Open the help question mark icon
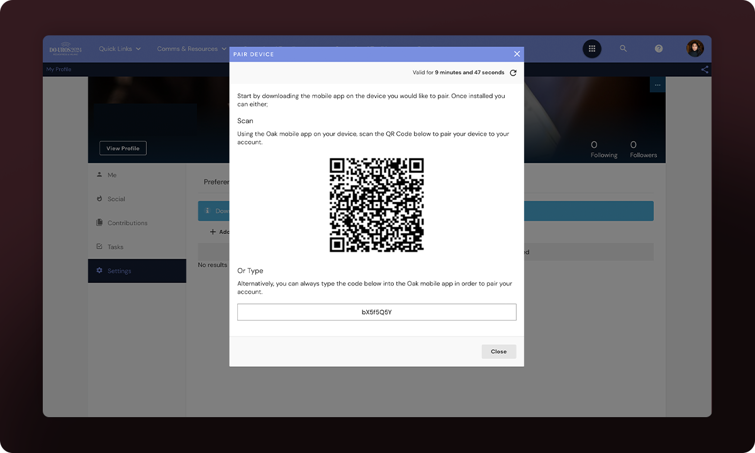 tap(658, 48)
